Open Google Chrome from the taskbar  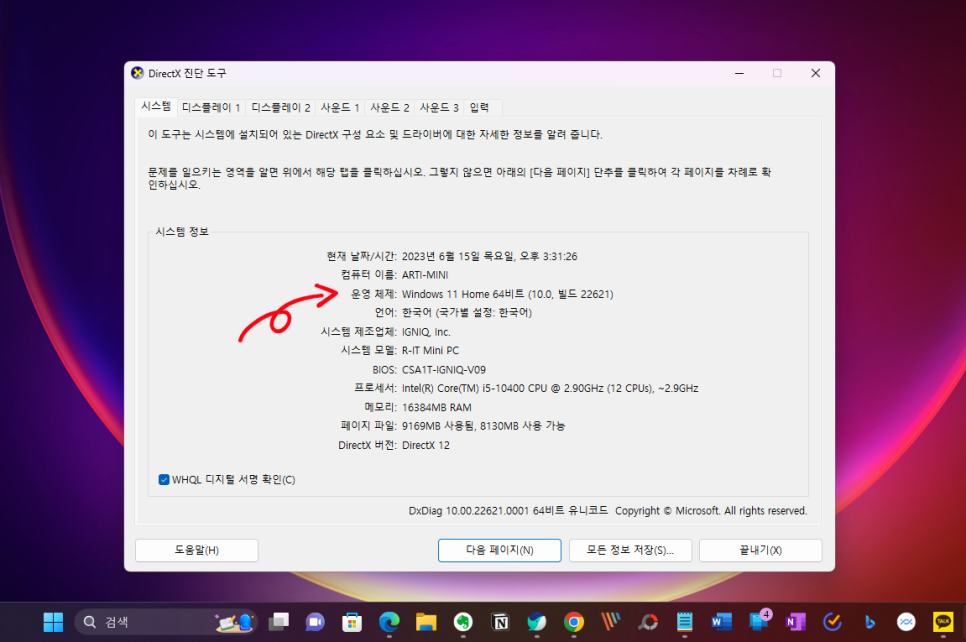pos(574,622)
